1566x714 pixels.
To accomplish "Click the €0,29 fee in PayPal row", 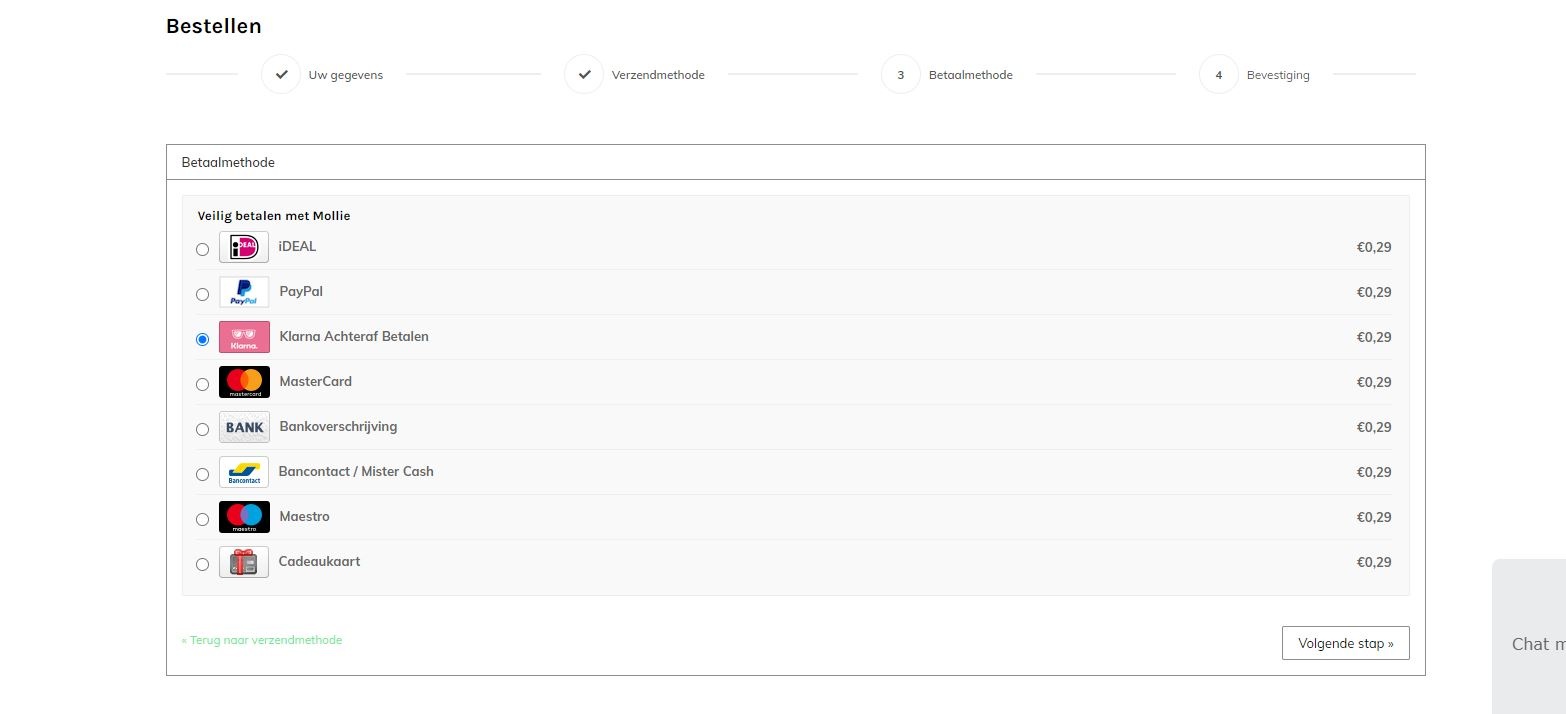I will [x=1374, y=292].
